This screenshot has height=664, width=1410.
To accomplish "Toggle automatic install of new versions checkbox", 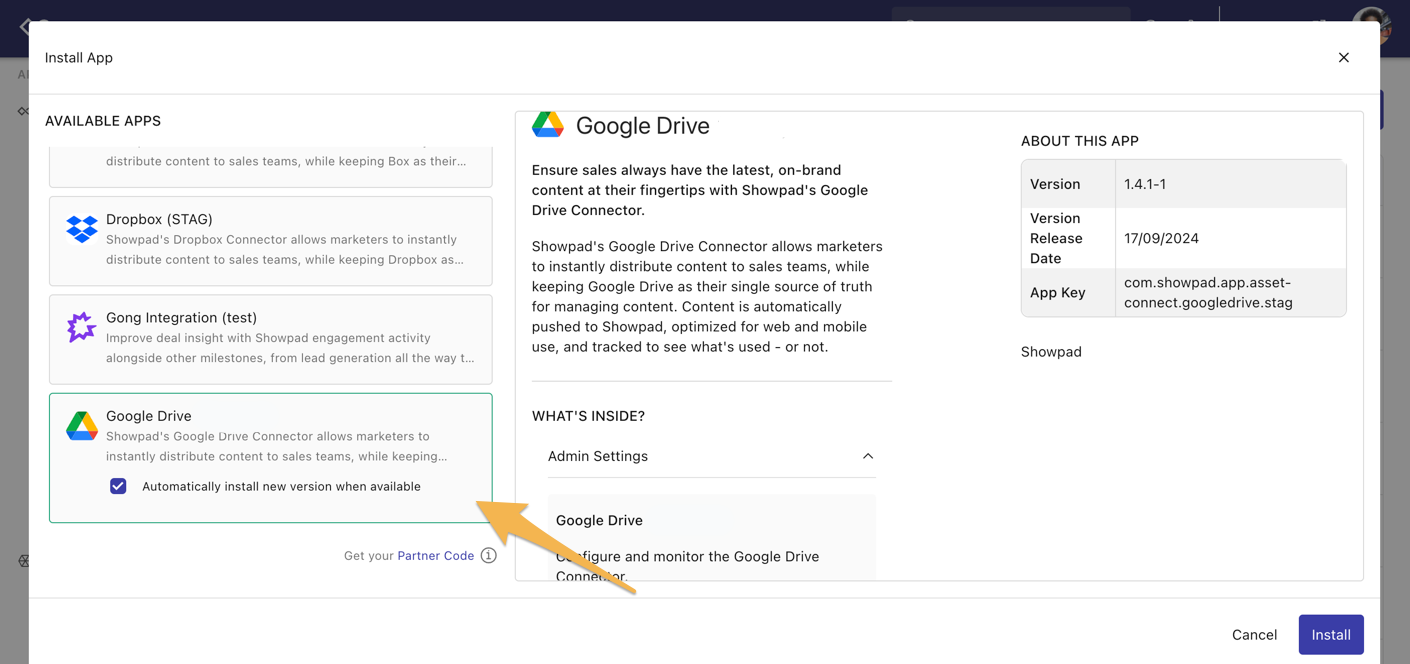I will (x=118, y=486).
